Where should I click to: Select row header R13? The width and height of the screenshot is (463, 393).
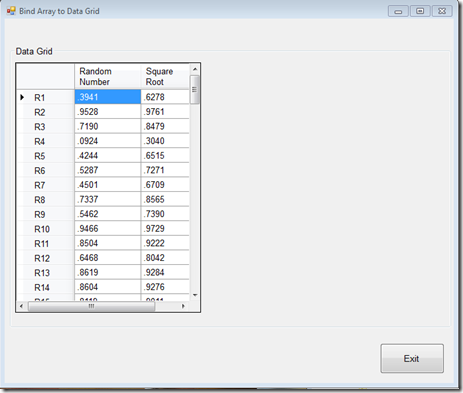point(45,273)
